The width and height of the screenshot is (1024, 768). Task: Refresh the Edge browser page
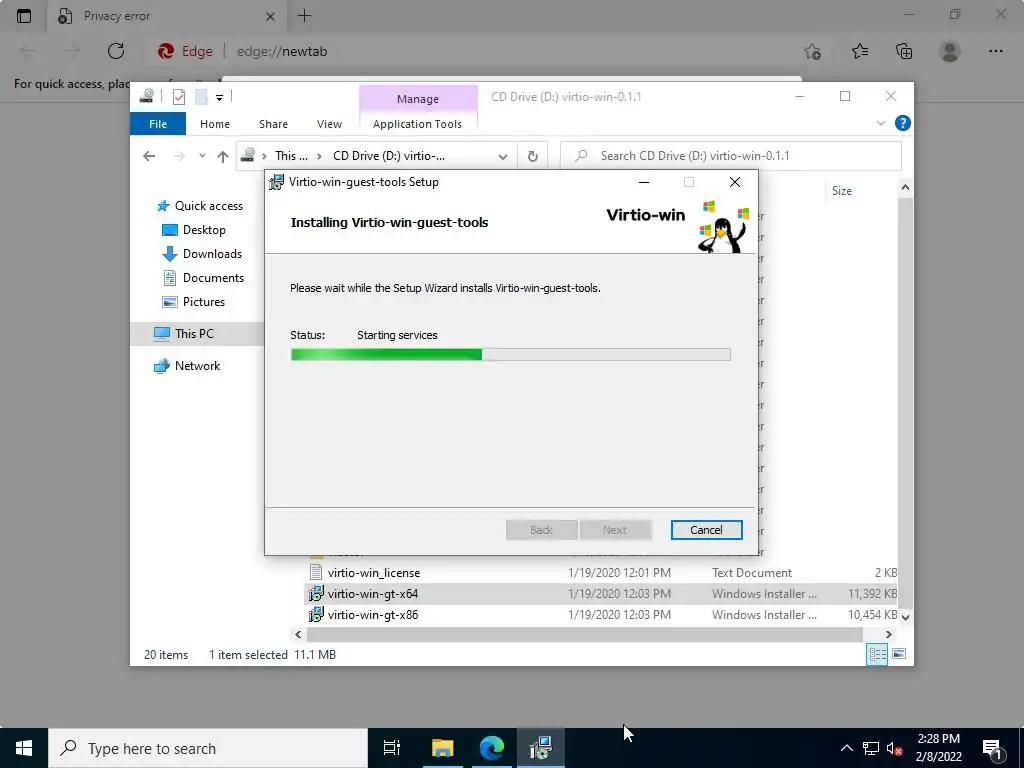pos(116,51)
